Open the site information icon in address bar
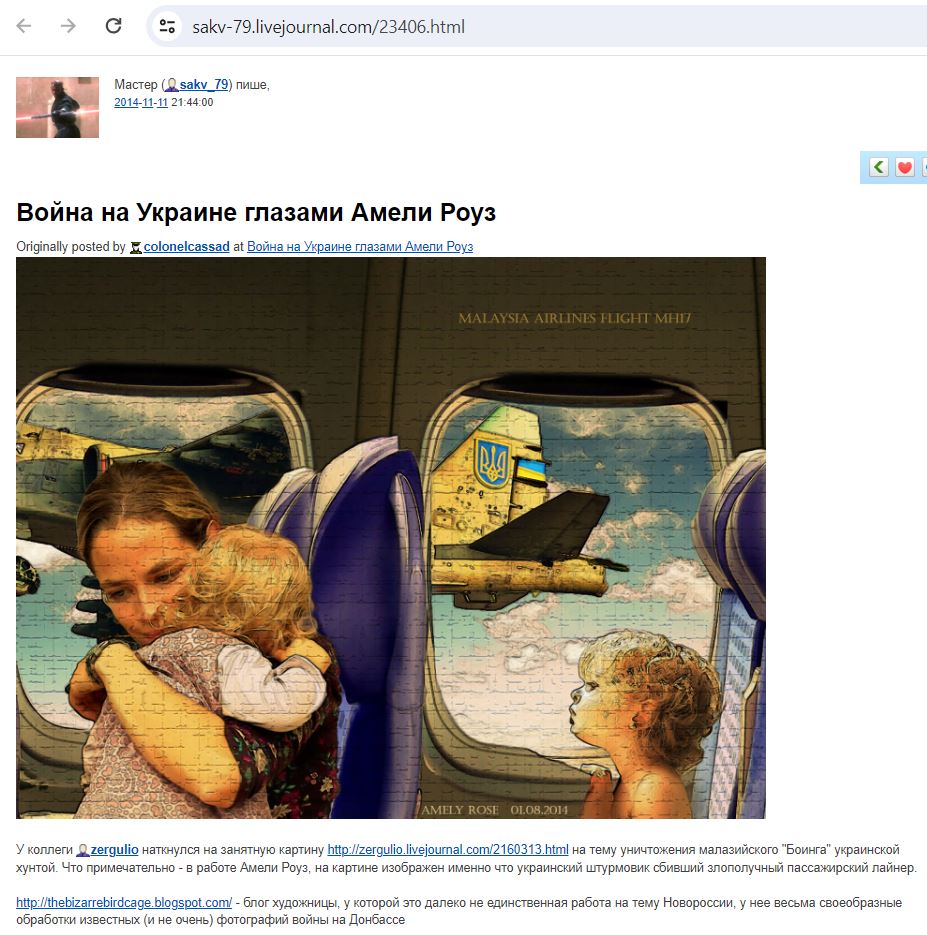 pyautogui.click(x=168, y=26)
